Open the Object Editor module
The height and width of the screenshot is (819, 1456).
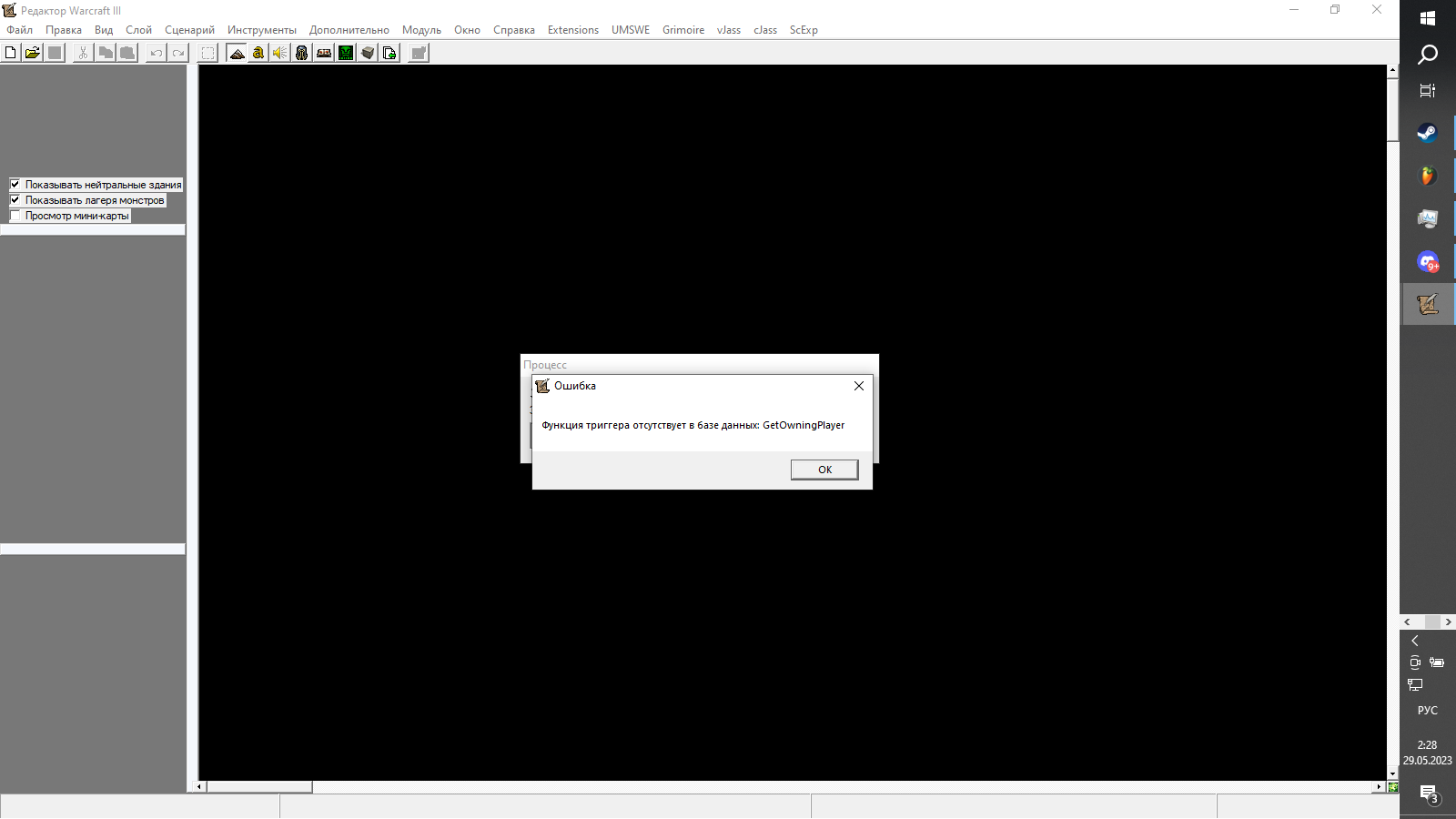pos(302,53)
